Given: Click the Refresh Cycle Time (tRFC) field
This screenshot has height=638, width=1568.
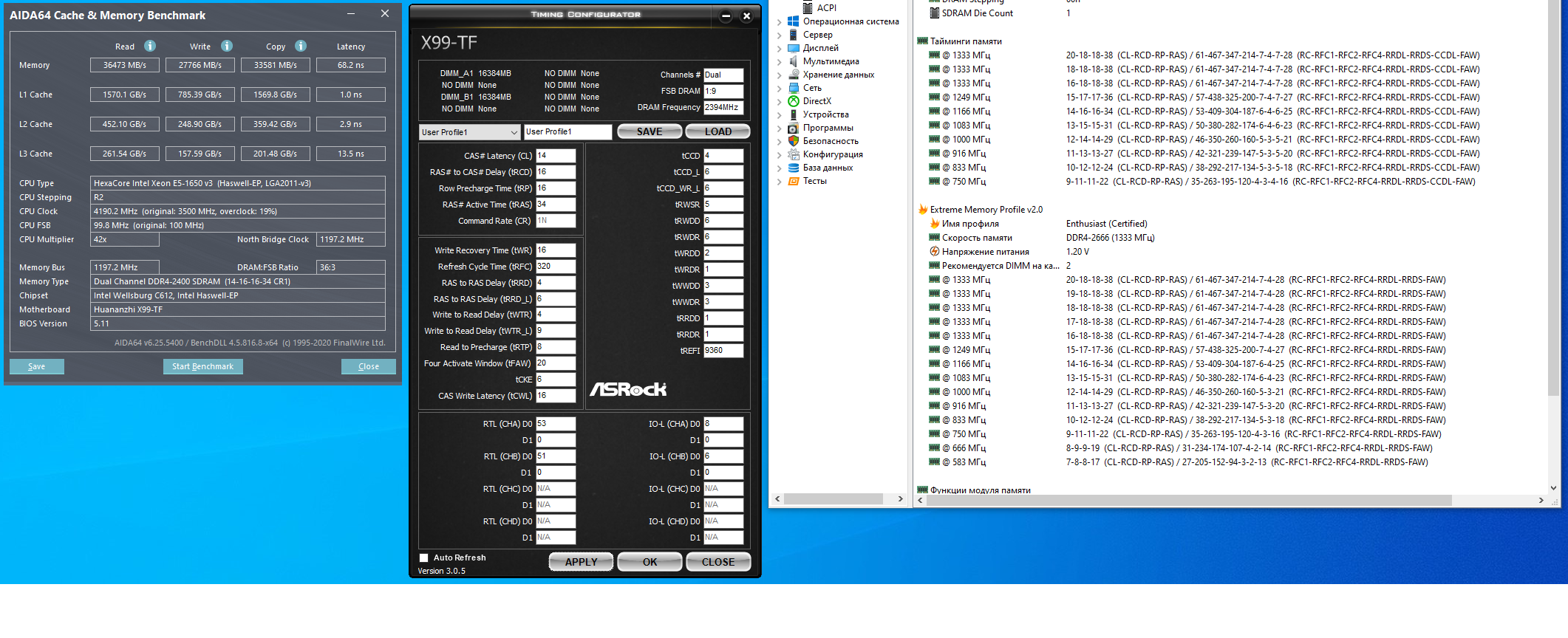Looking at the screenshot, I should (556, 267).
